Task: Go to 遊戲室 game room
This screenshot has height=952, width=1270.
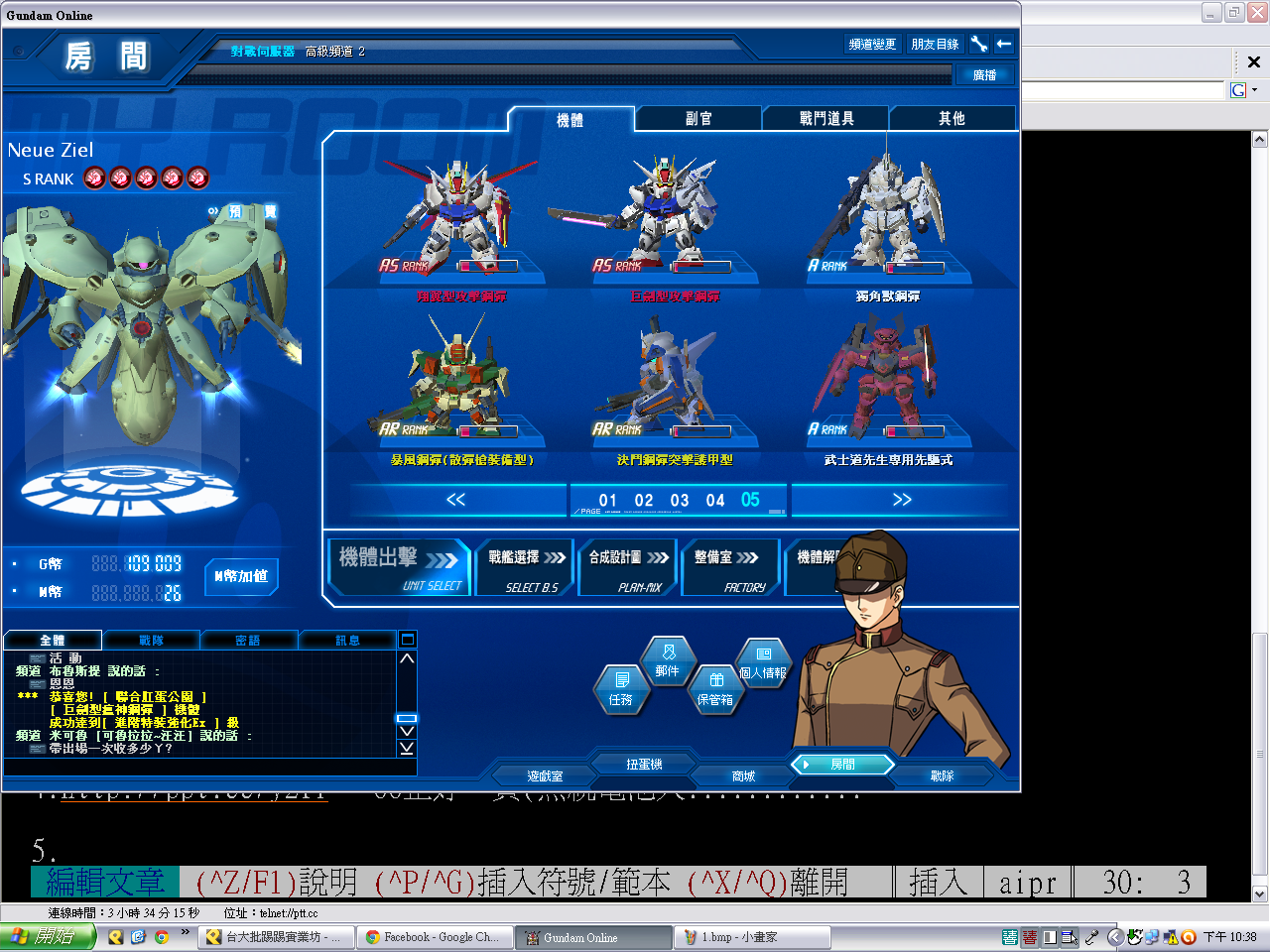Action: pyautogui.click(x=545, y=776)
